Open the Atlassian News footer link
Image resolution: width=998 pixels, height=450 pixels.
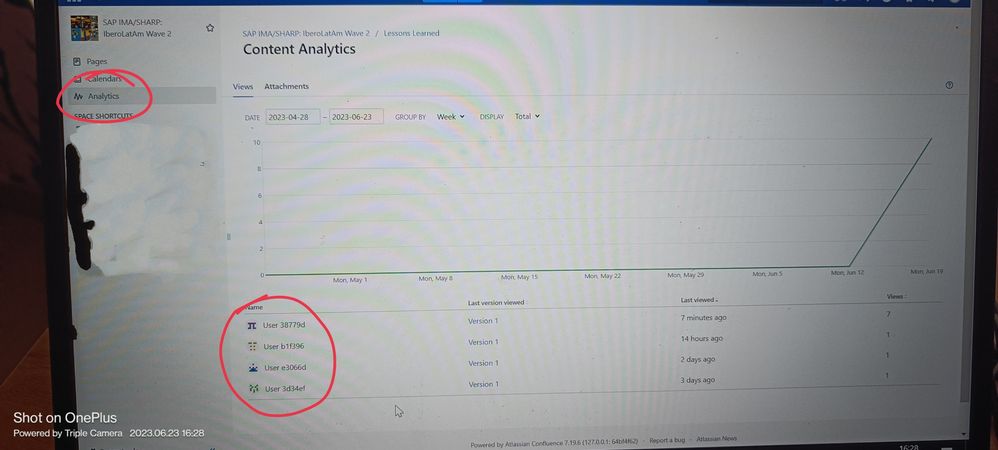pyautogui.click(x=717, y=439)
